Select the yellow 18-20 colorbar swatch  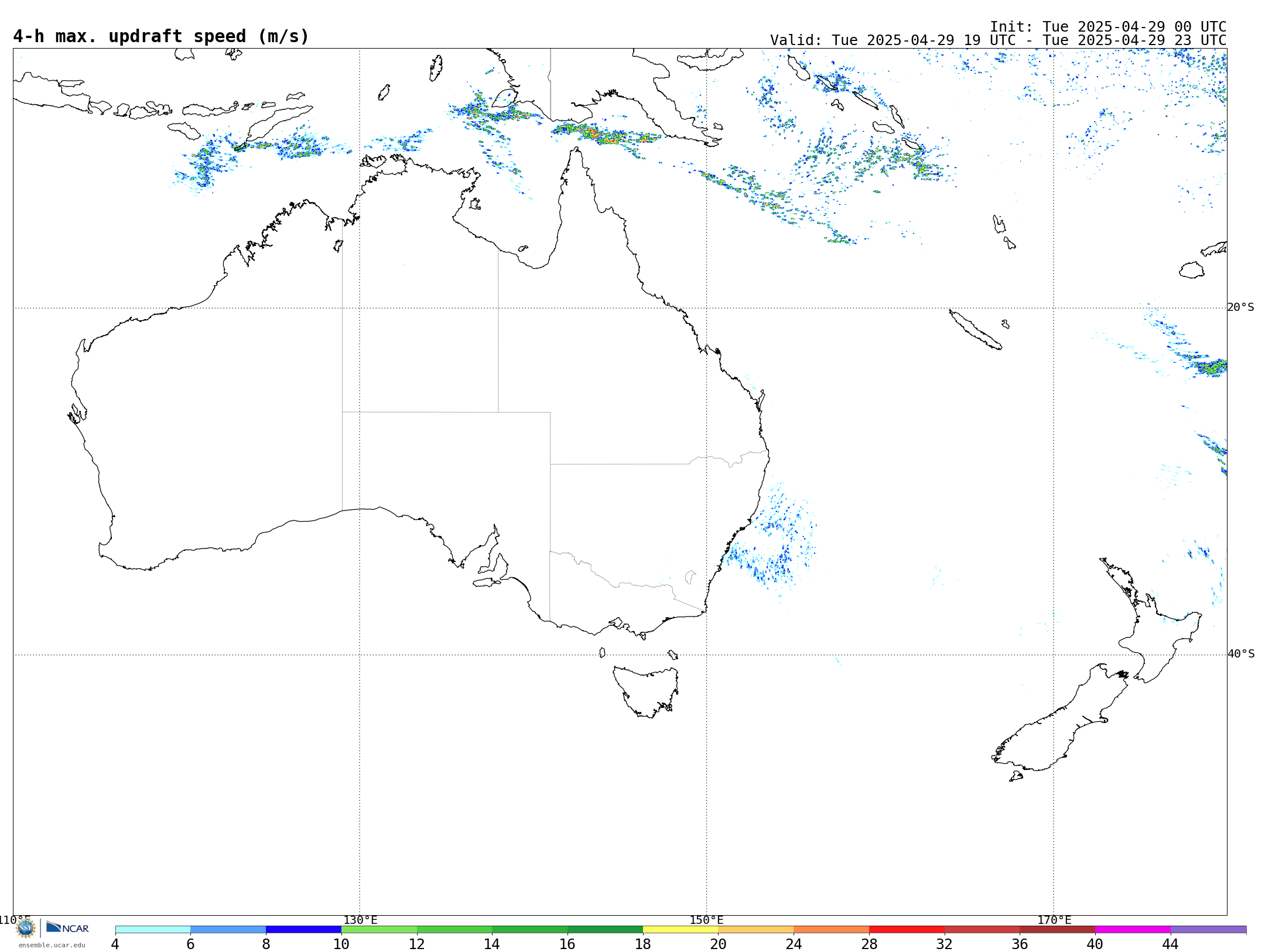tap(681, 930)
